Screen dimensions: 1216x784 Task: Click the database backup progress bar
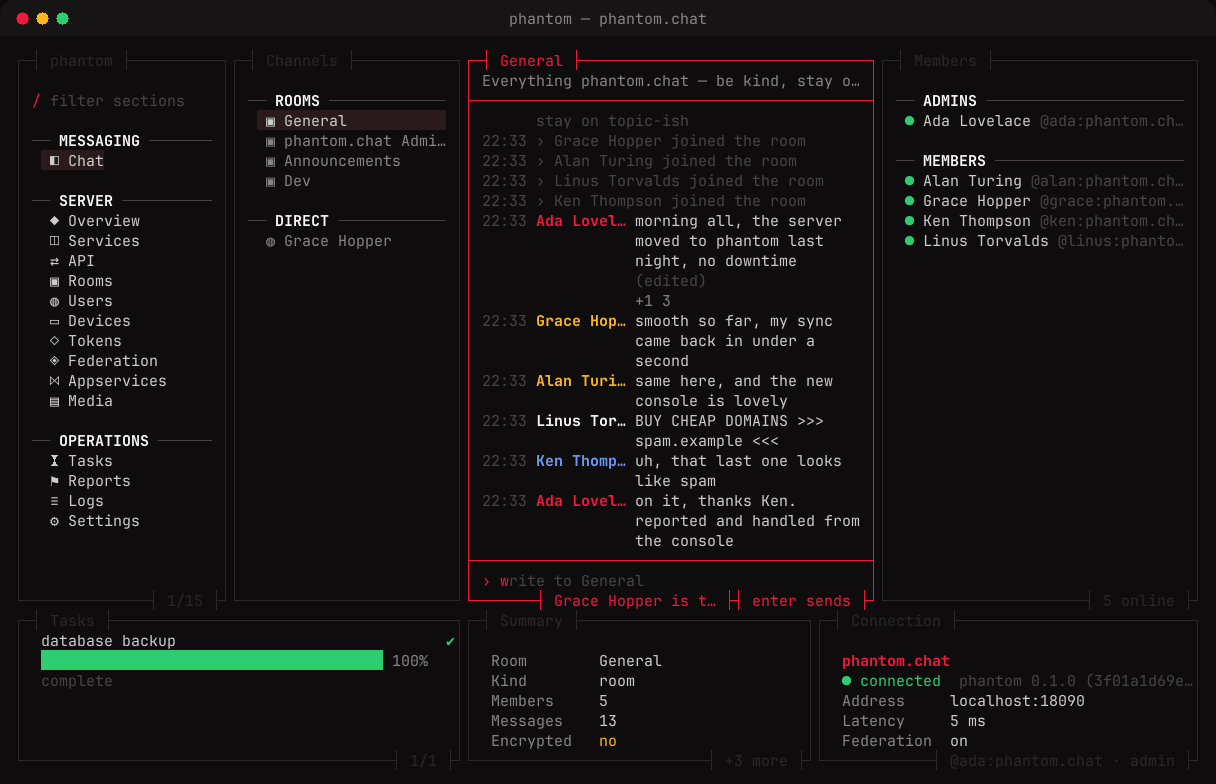point(212,661)
